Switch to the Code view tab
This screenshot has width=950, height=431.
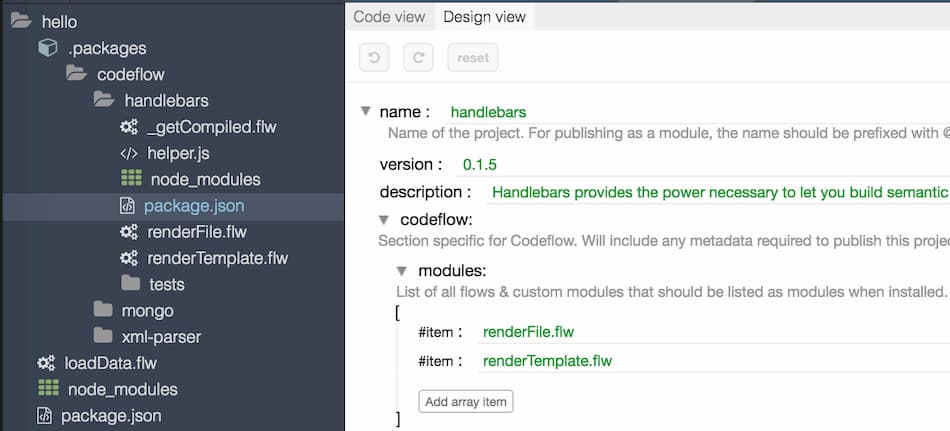tap(390, 17)
